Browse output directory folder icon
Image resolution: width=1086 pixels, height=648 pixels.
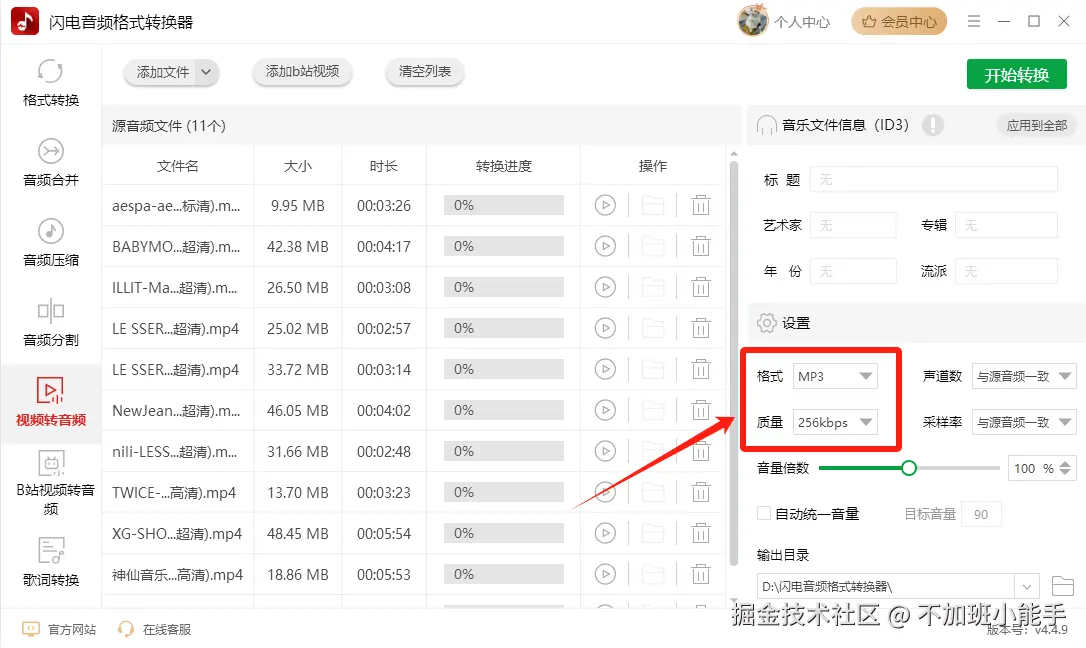pos(1063,586)
